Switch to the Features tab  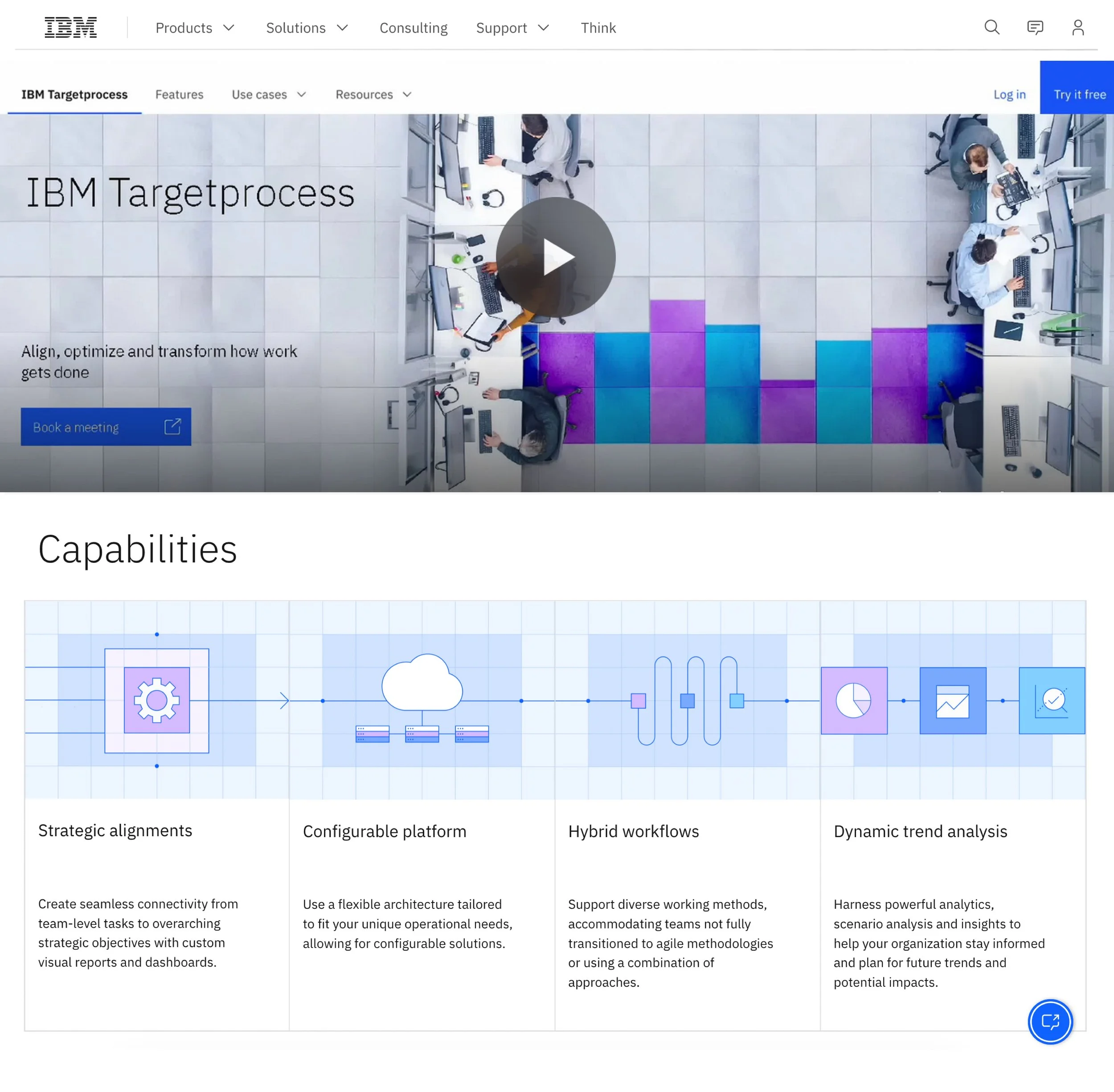coord(179,94)
